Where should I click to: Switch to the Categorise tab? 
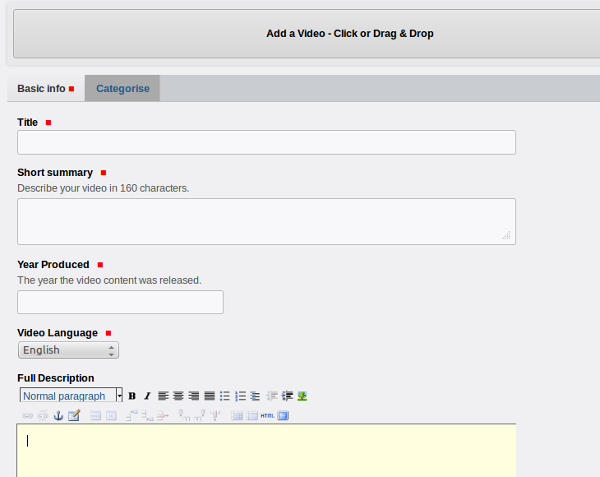122,88
